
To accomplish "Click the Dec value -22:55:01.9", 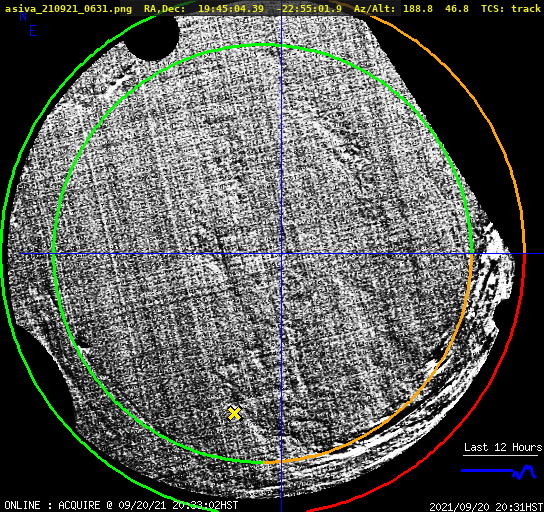I will click(x=309, y=8).
